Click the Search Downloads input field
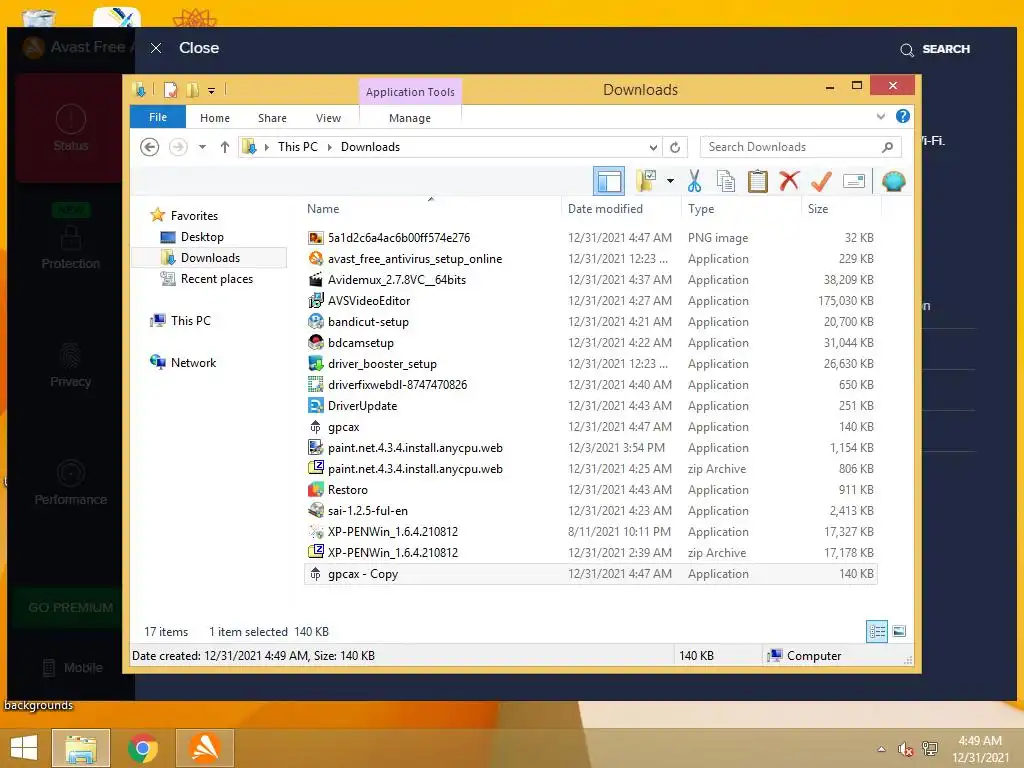 801,147
